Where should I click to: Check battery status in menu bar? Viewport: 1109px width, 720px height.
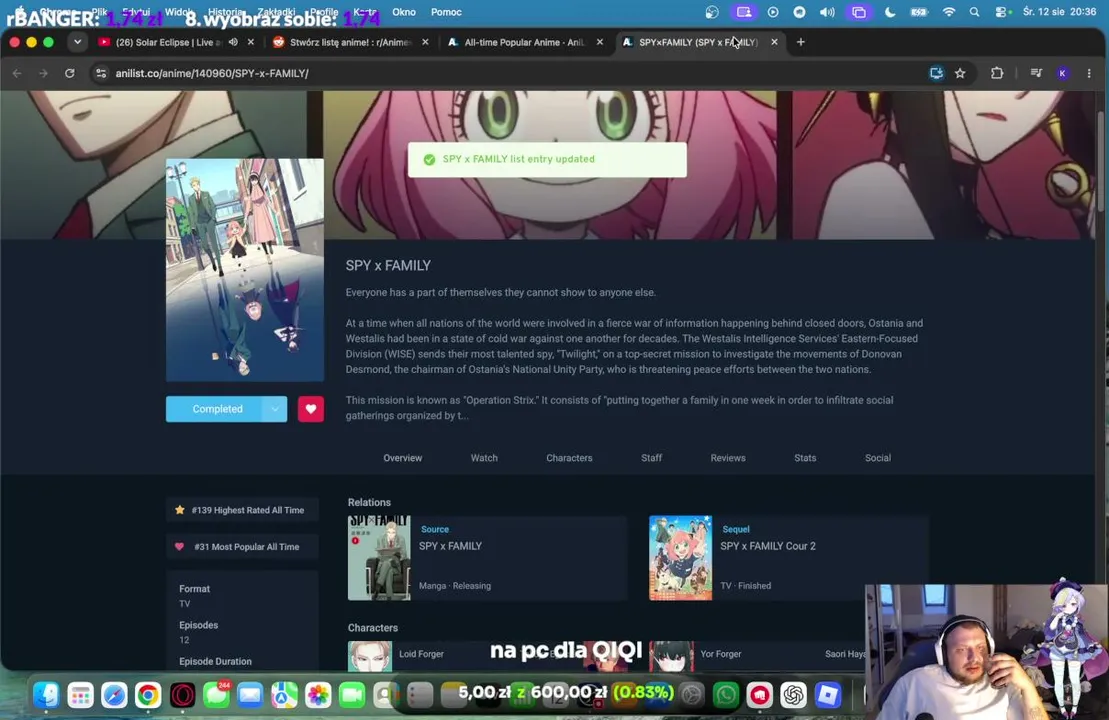click(919, 12)
